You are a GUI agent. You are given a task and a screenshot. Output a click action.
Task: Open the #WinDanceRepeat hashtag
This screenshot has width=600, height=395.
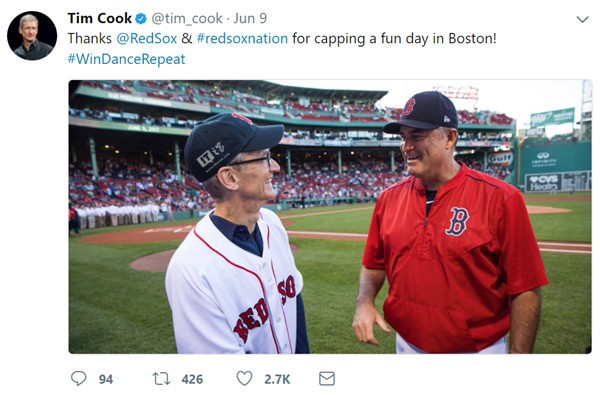(127, 59)
